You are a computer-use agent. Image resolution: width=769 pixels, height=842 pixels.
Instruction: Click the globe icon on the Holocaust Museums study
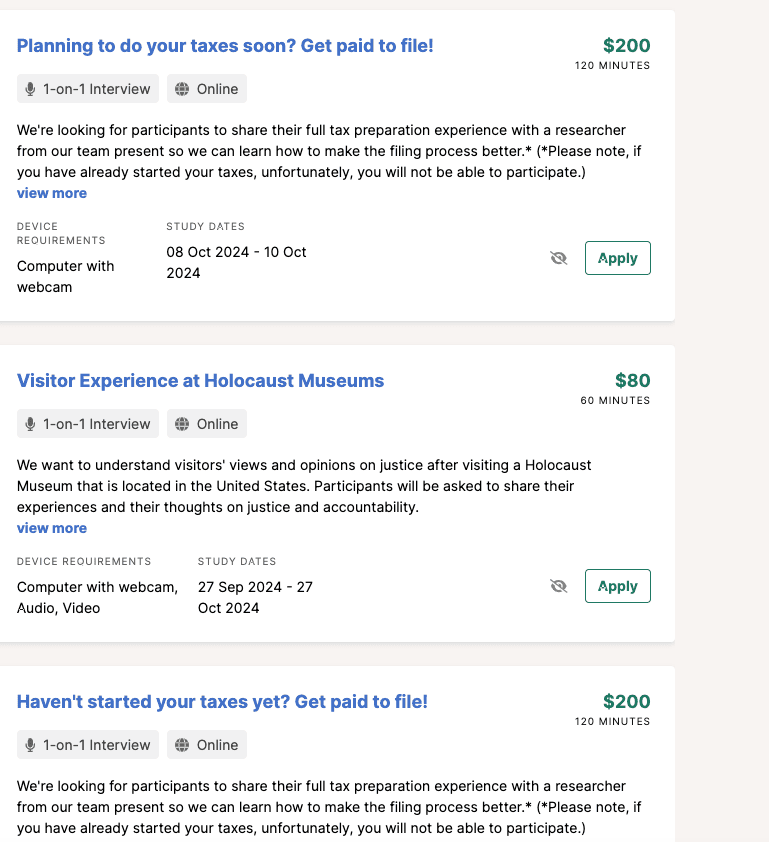[183, 423]
